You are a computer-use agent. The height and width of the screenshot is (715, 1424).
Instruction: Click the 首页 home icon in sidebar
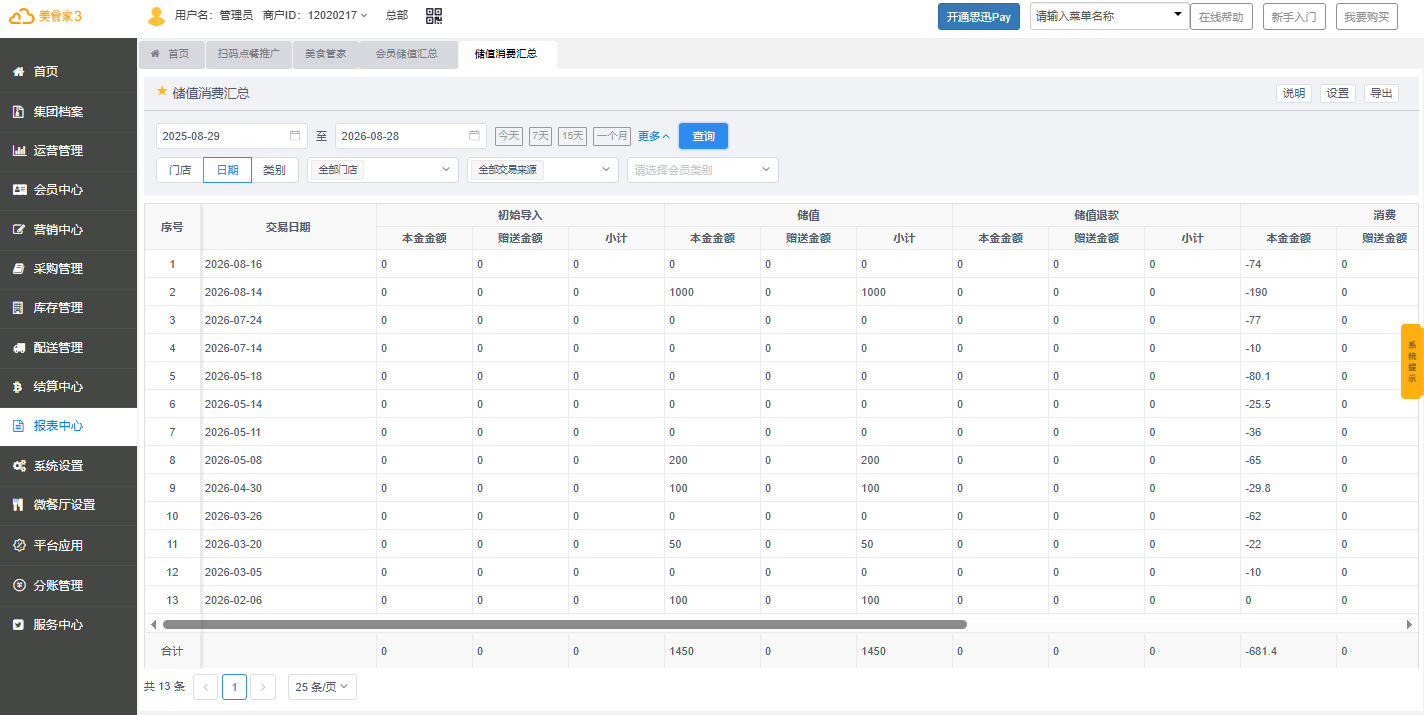point(18,72)
